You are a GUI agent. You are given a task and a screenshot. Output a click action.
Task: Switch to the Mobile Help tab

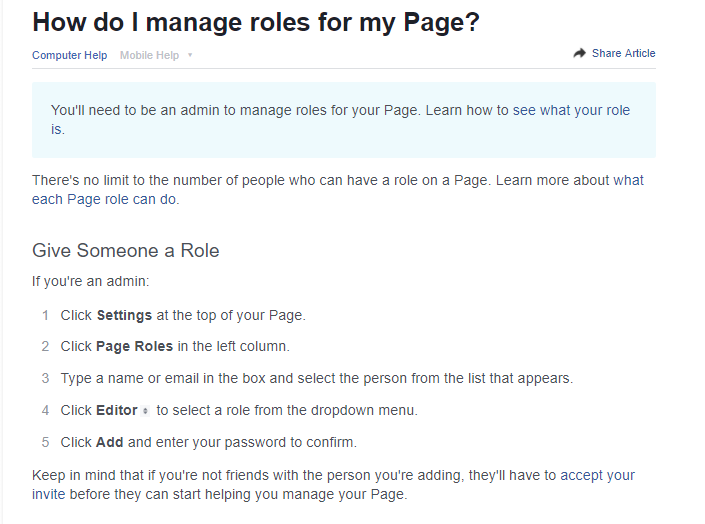149,55
